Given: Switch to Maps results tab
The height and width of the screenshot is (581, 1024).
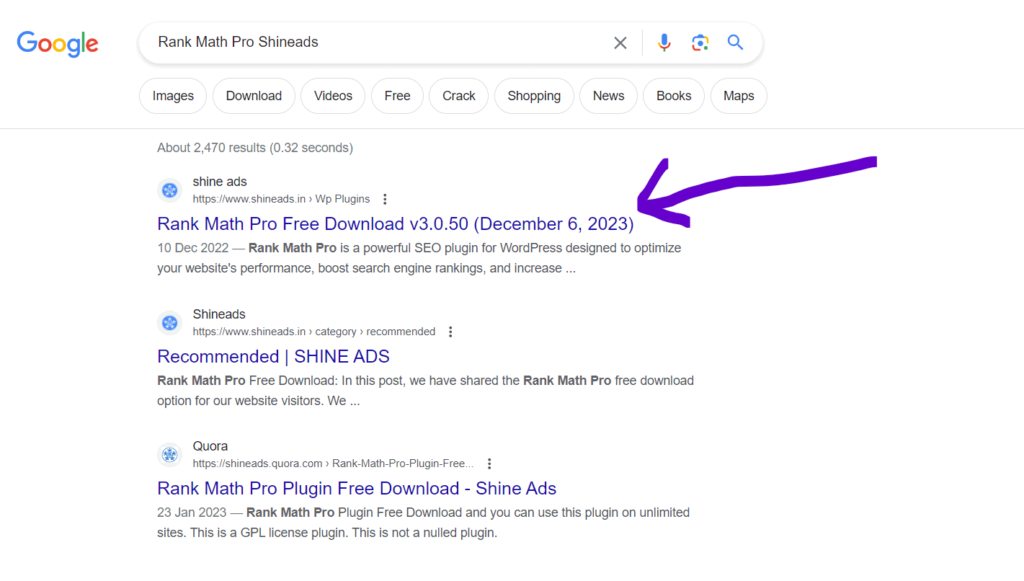Looking at the screenshot, I should point(739,96).
